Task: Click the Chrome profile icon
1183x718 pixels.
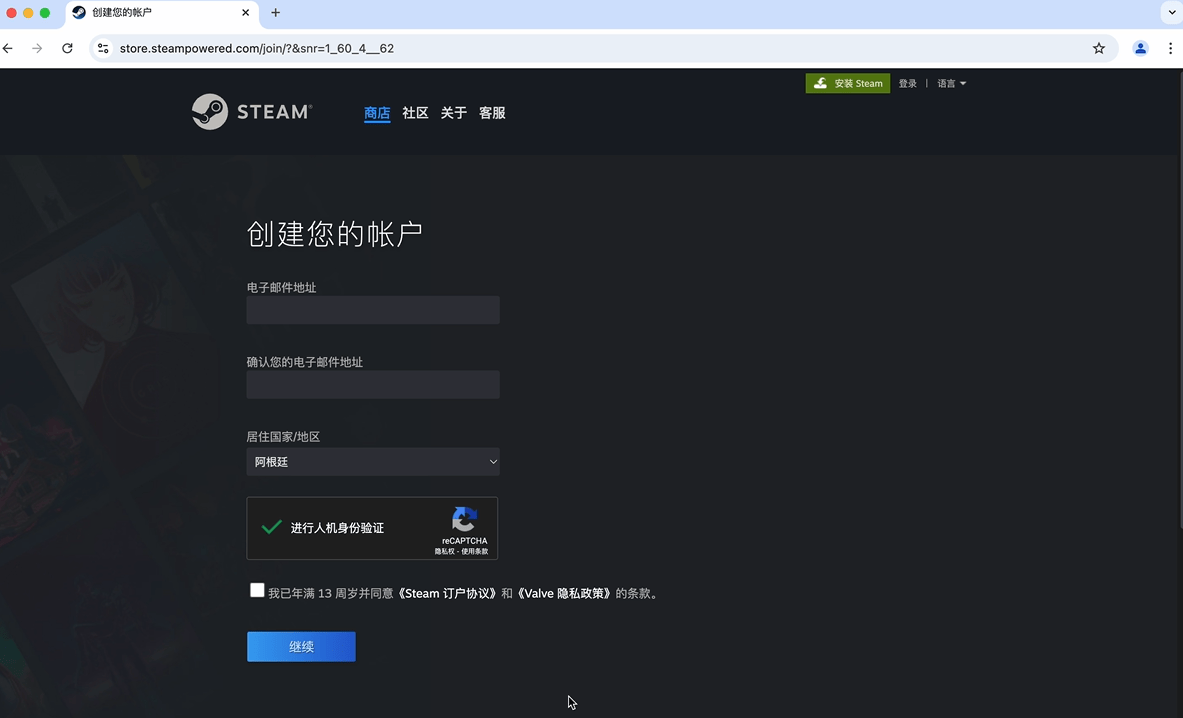Action: (x=1140, y=47)
